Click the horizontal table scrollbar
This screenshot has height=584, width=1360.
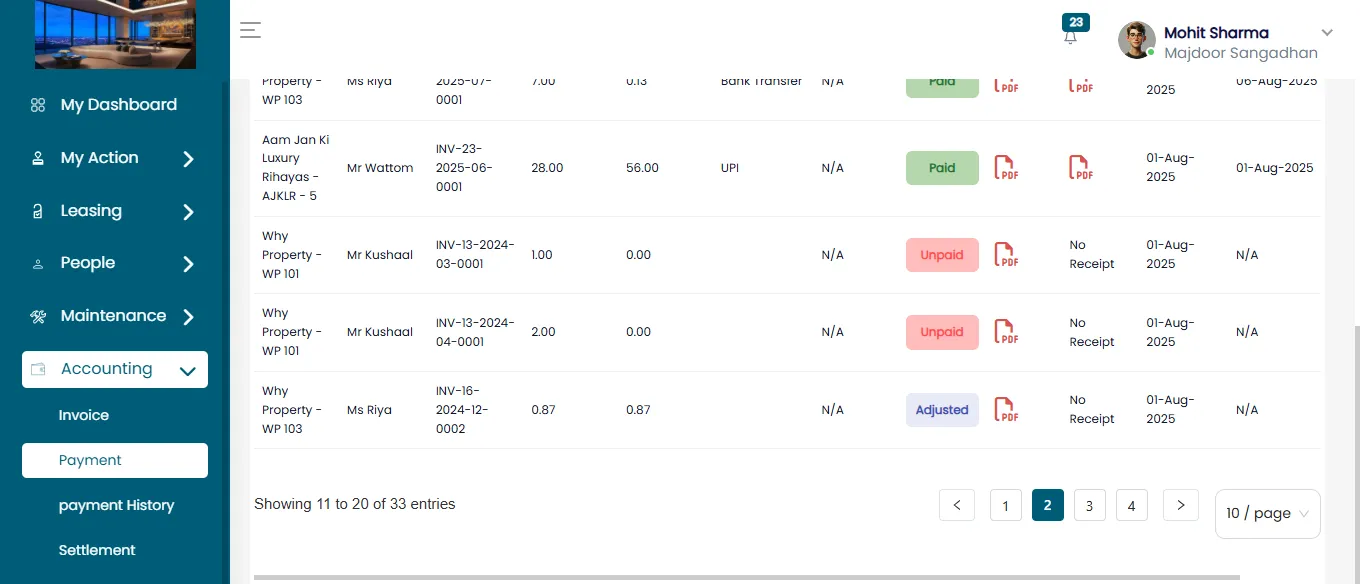(747, 577)
